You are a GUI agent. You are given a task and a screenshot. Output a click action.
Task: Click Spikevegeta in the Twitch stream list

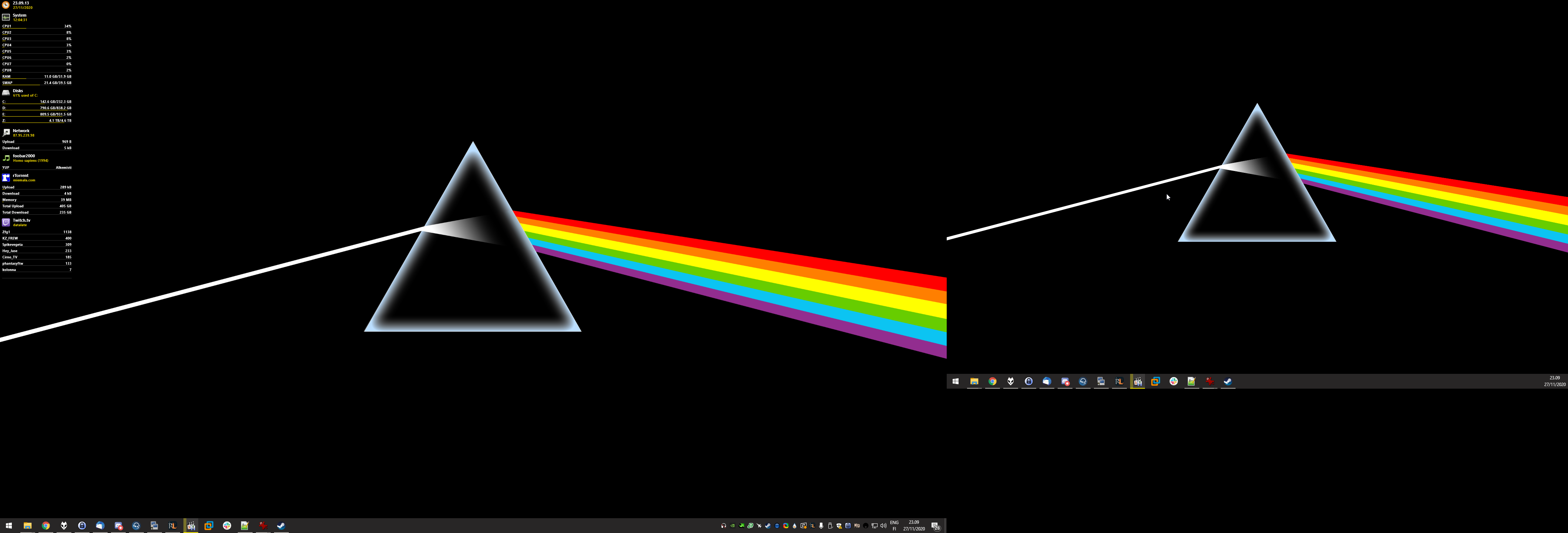click(12, 245)
